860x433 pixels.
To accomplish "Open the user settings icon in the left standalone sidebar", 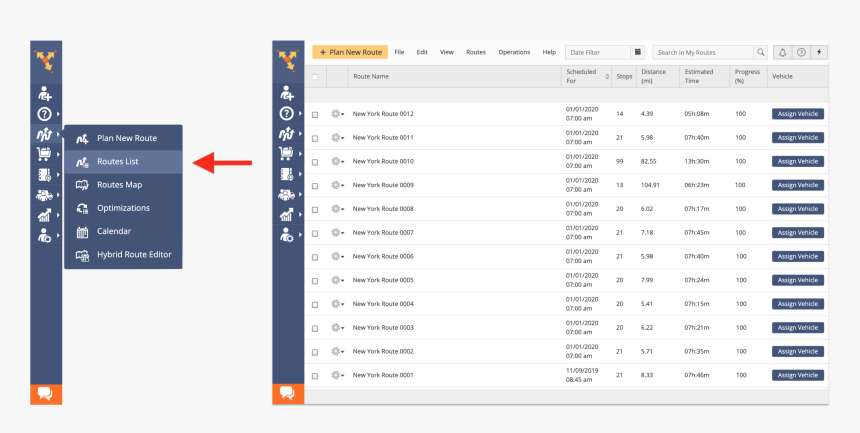I will pos(44,235).
